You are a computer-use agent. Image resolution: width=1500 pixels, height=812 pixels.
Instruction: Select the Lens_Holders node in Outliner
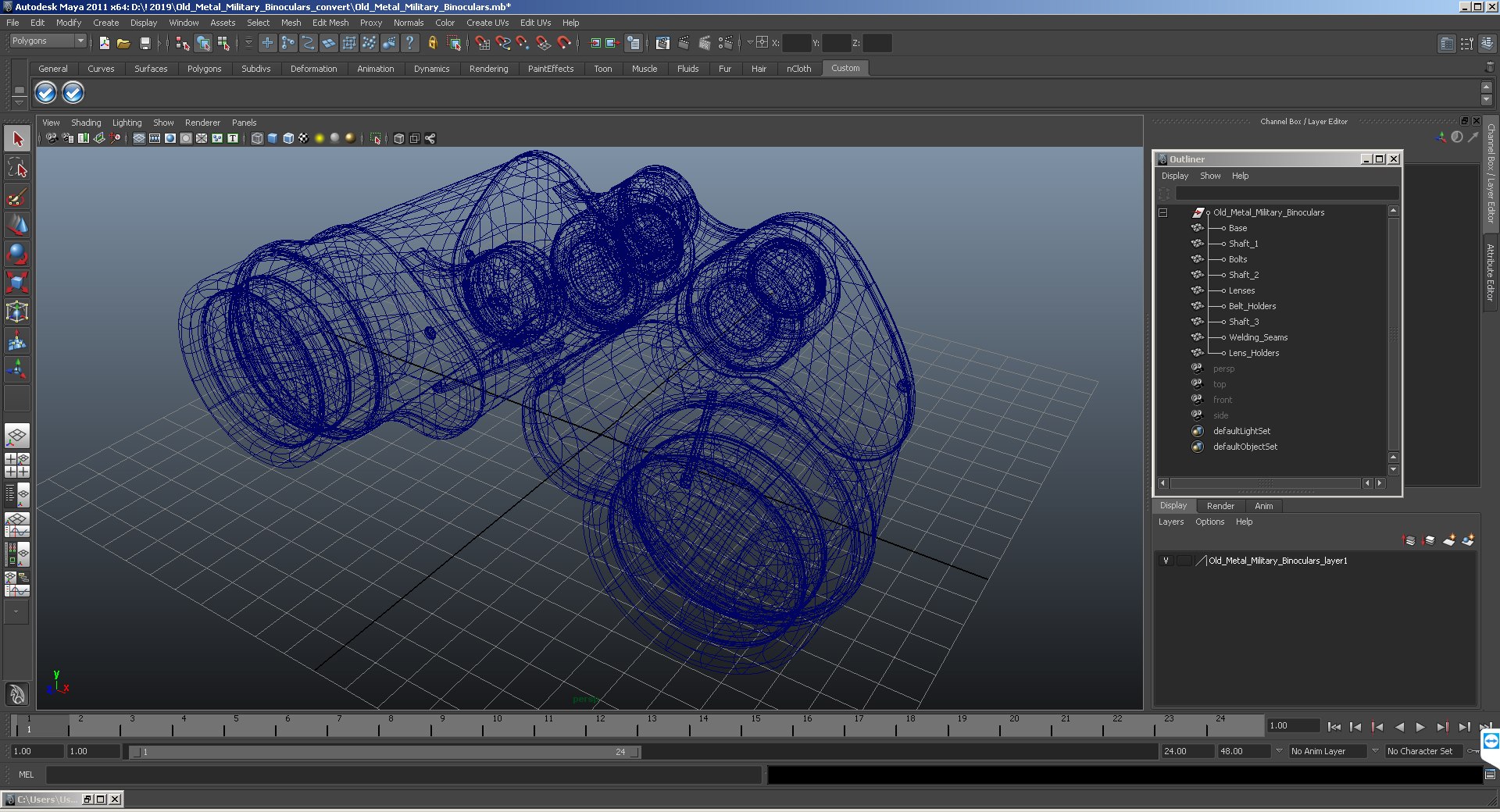point(1253,353)
